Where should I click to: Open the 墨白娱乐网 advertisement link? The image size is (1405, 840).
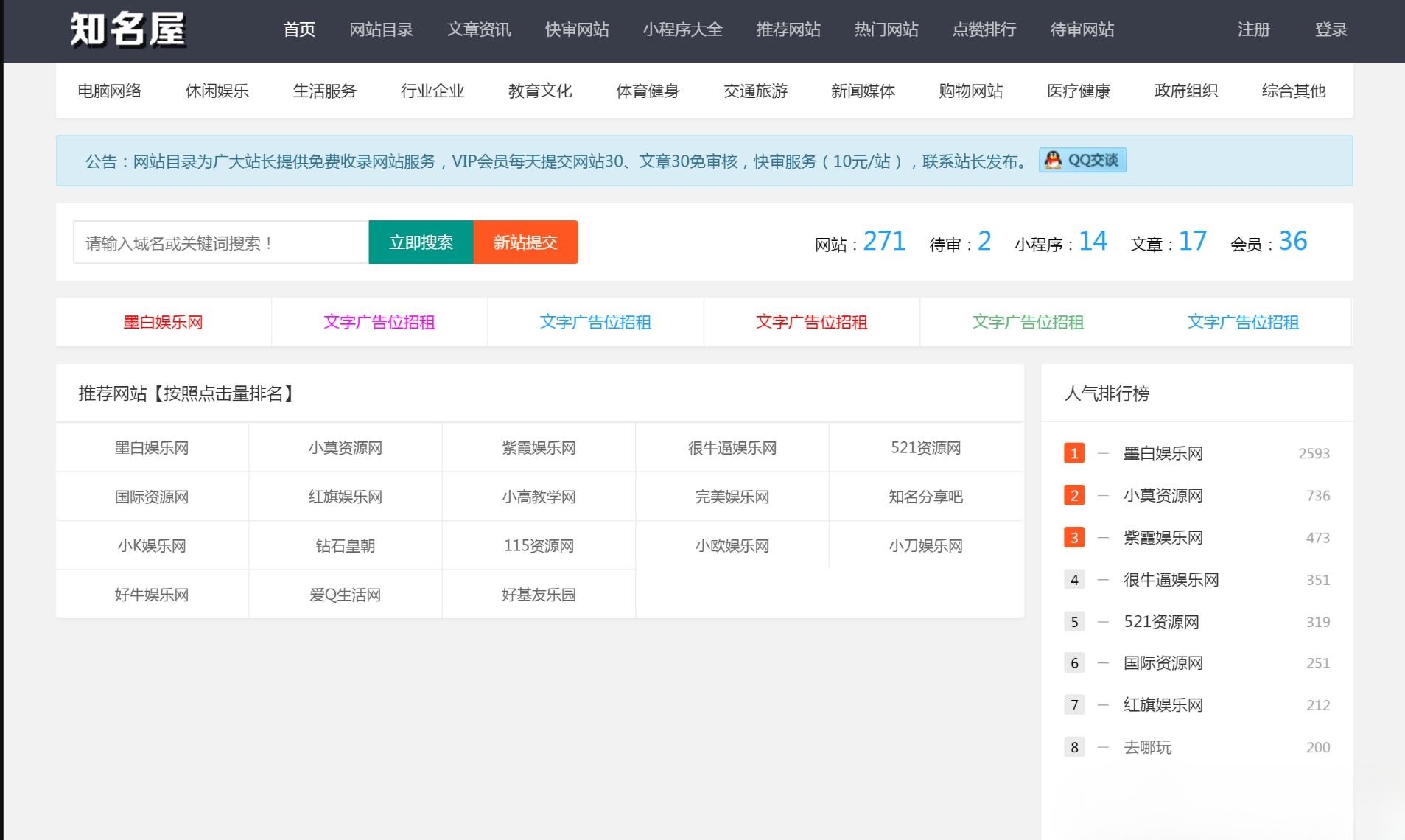(x=162, y=322)
